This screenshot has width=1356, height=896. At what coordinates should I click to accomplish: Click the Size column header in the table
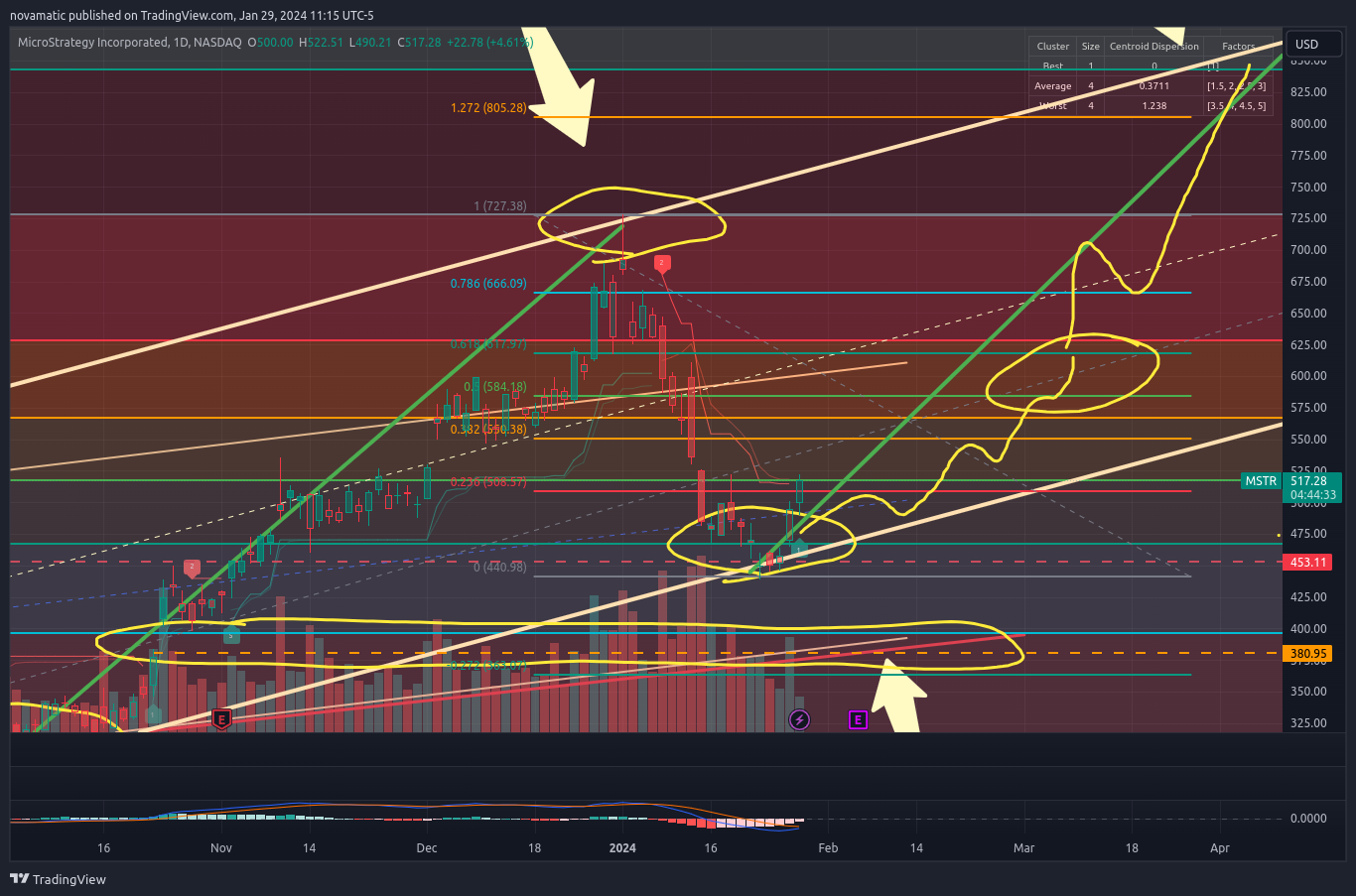pos(1090,47)
